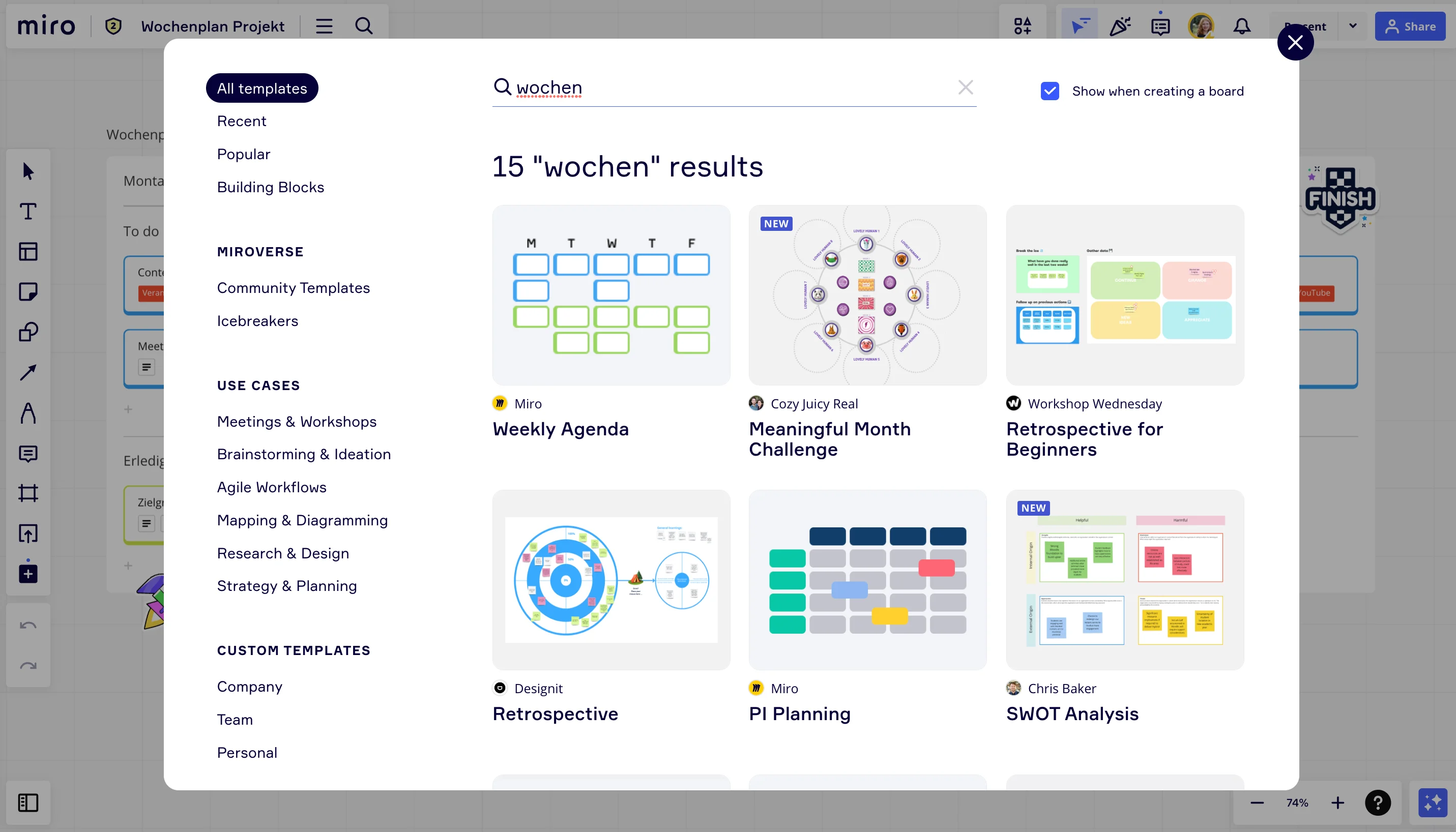Open the Community Templates category
This screenshot has width=1456, height=832.
(293, 287)
